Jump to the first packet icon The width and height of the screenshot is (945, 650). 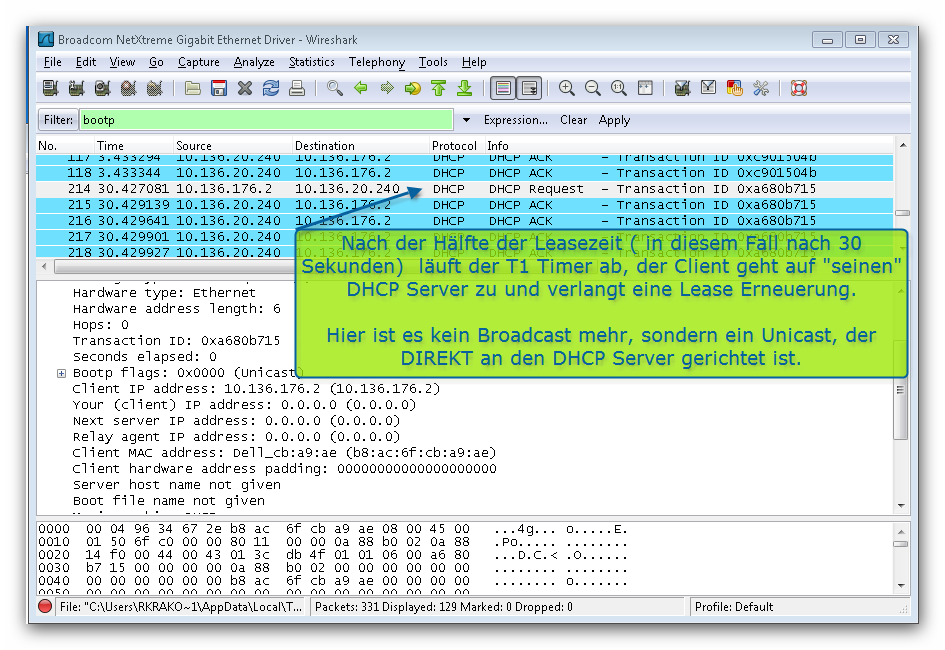click(438, 89)
